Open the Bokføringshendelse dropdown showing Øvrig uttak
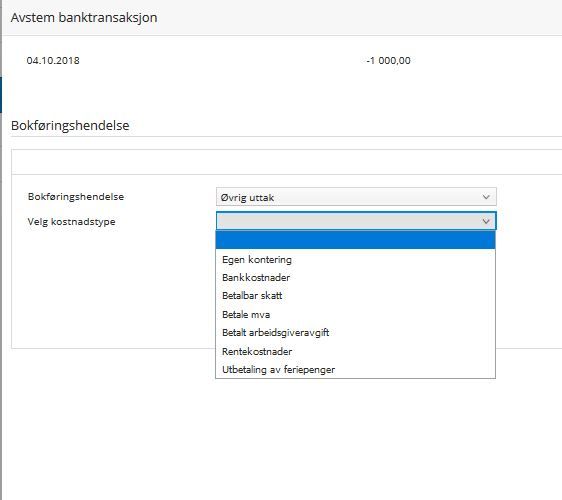This screenshot has width=562, height=500. (x=356, y=197)
